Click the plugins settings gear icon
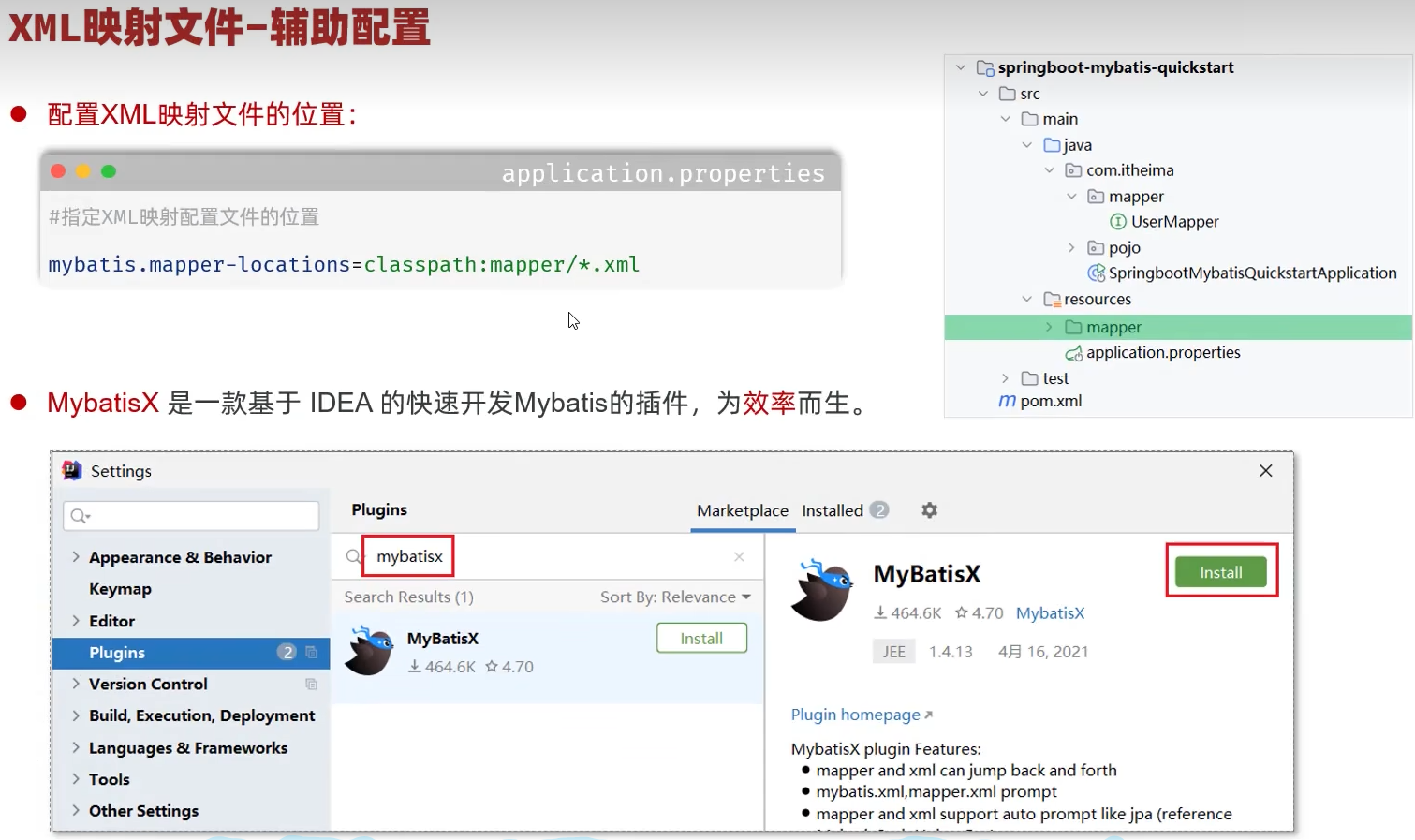The image size is (1415, 840). [929, 510]
